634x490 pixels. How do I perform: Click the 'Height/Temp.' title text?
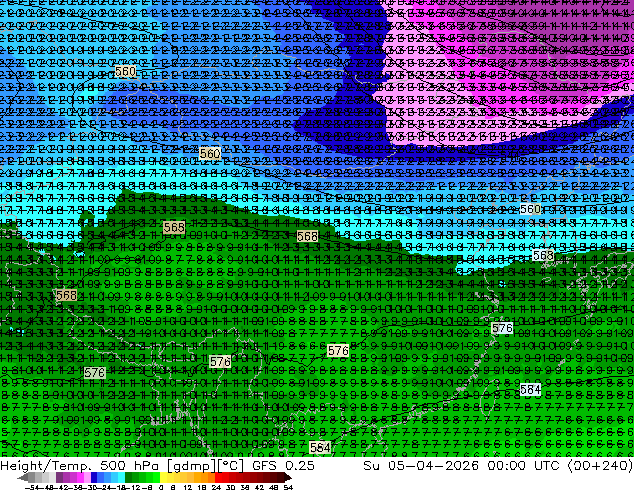coord(45,466)
